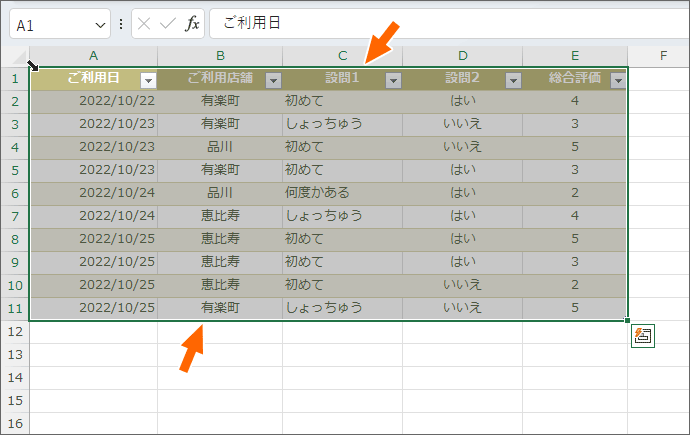Click the 設問2 header cell

click(x=462, y=79)
